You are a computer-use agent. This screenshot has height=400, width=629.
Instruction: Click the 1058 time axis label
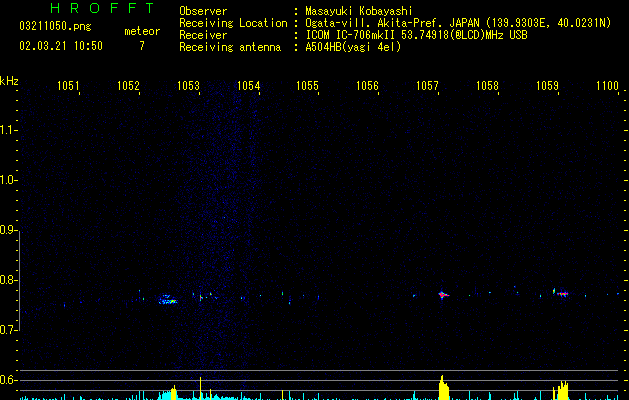487,86
